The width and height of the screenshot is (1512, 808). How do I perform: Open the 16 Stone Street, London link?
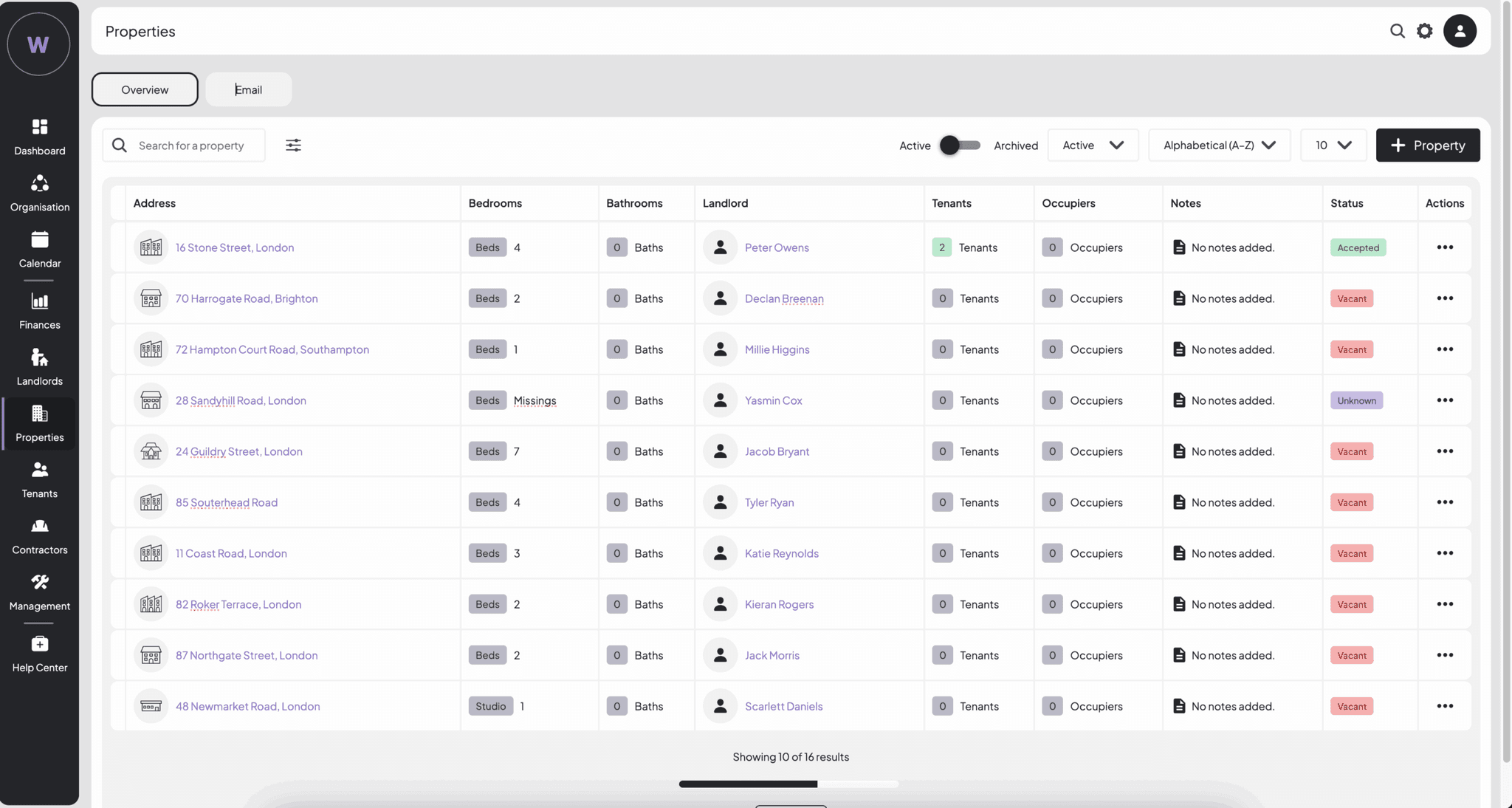coord(234,247)
